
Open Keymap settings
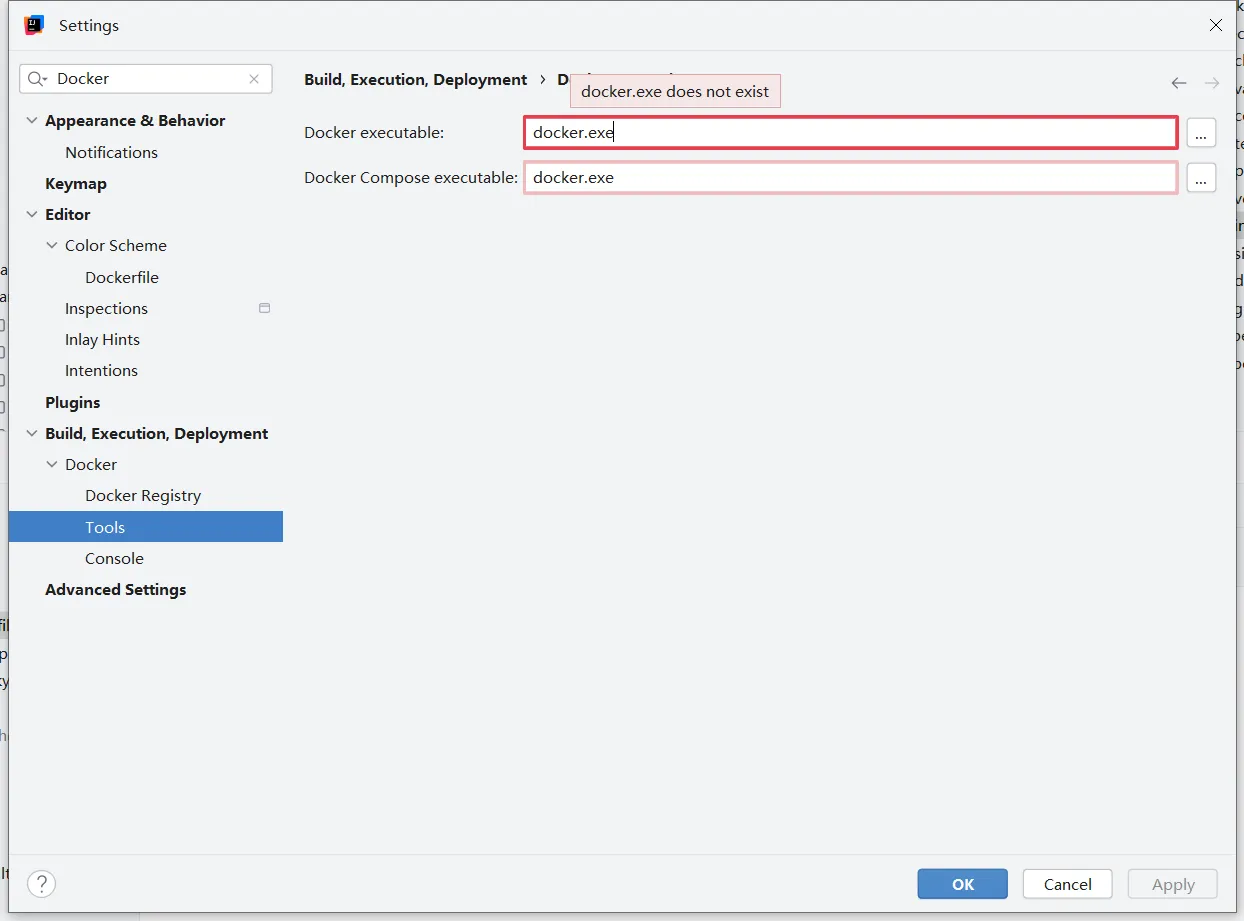pyautogui.click(x=76, y=183)
